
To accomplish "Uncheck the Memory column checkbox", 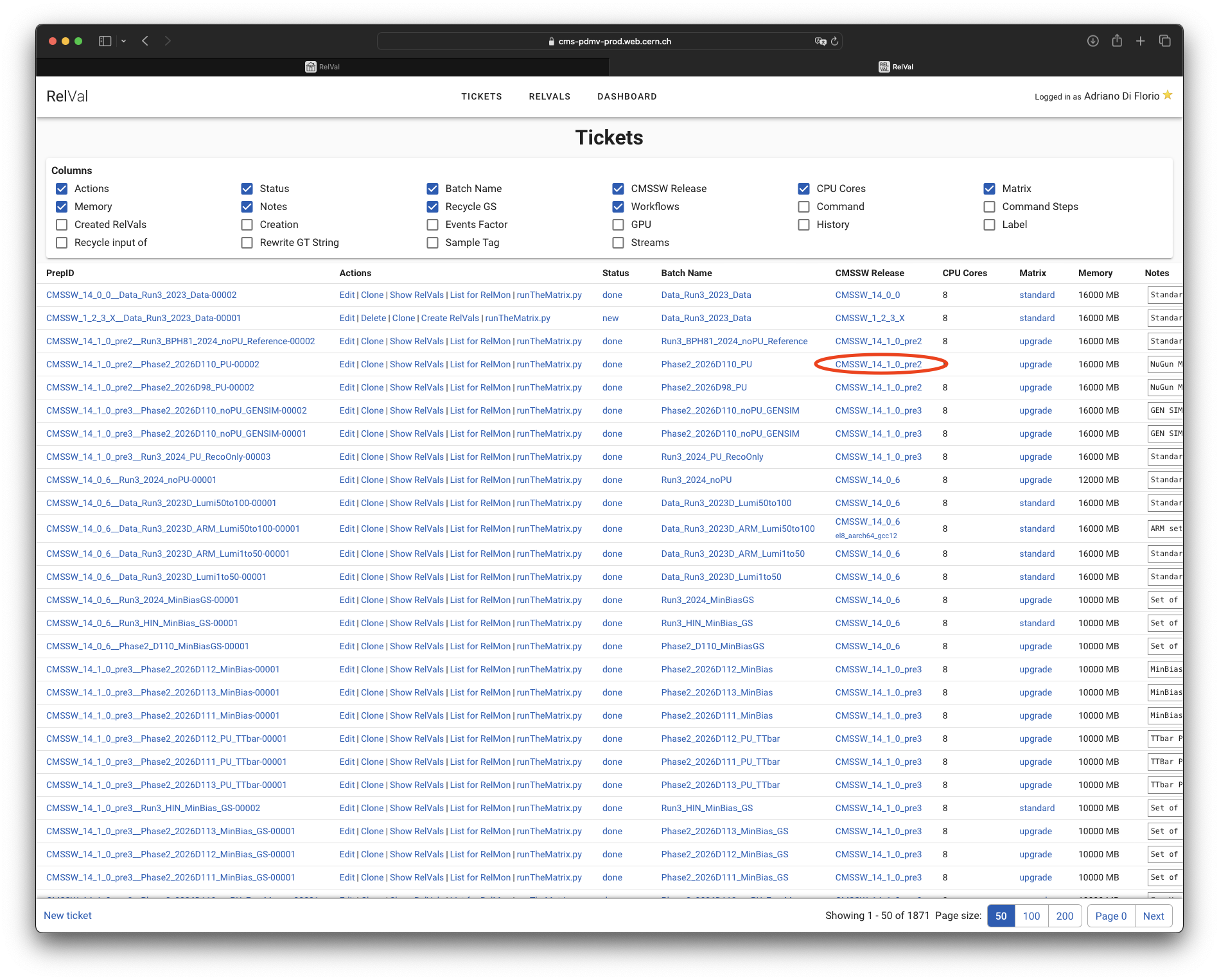I will [x=62, y=207].
